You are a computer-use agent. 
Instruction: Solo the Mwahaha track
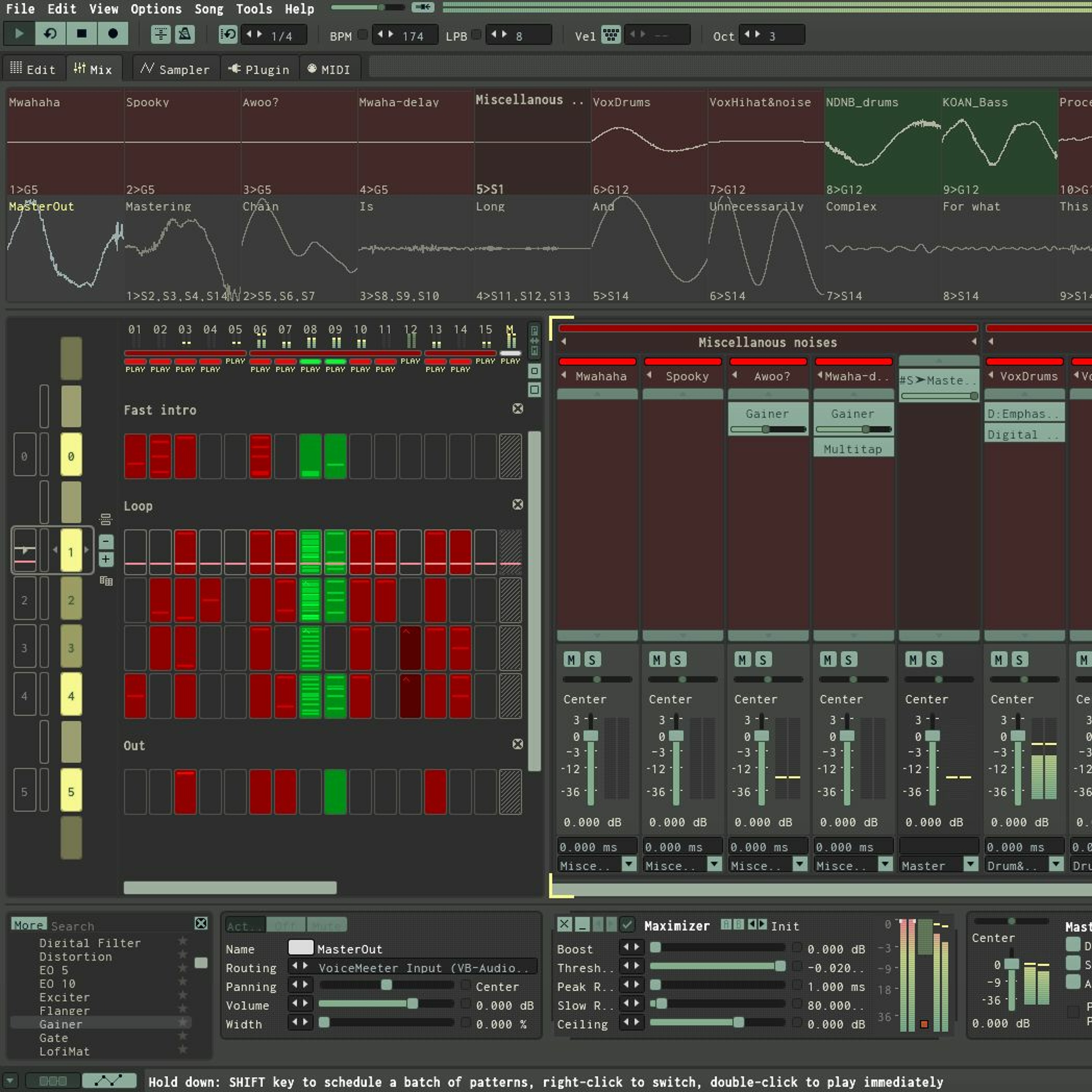[x=592, y=660]
